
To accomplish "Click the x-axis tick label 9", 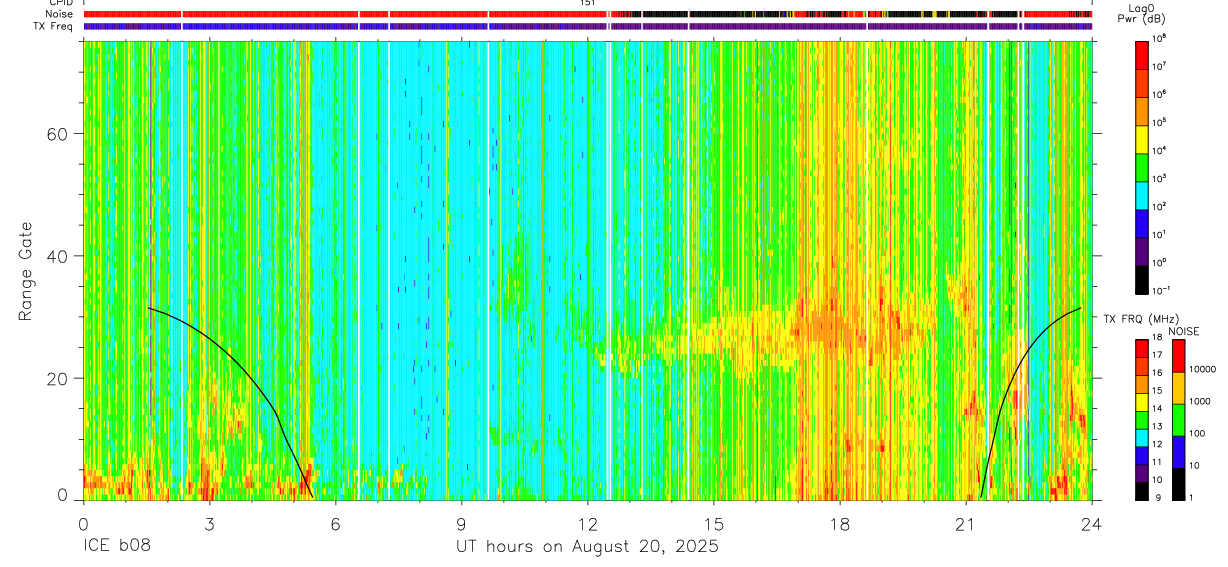I will click(461, 523).
